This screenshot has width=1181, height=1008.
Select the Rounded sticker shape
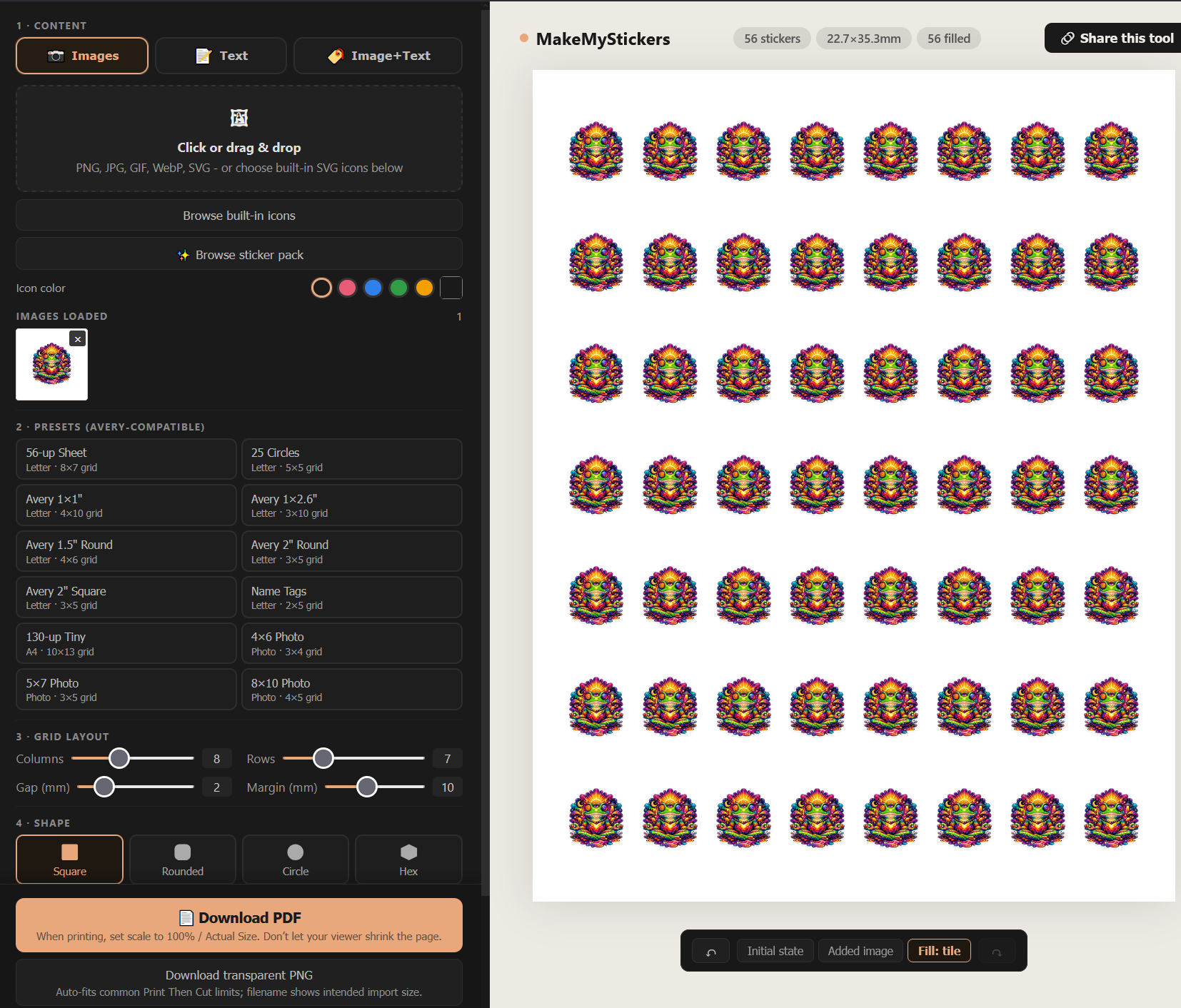click(183, 860)
